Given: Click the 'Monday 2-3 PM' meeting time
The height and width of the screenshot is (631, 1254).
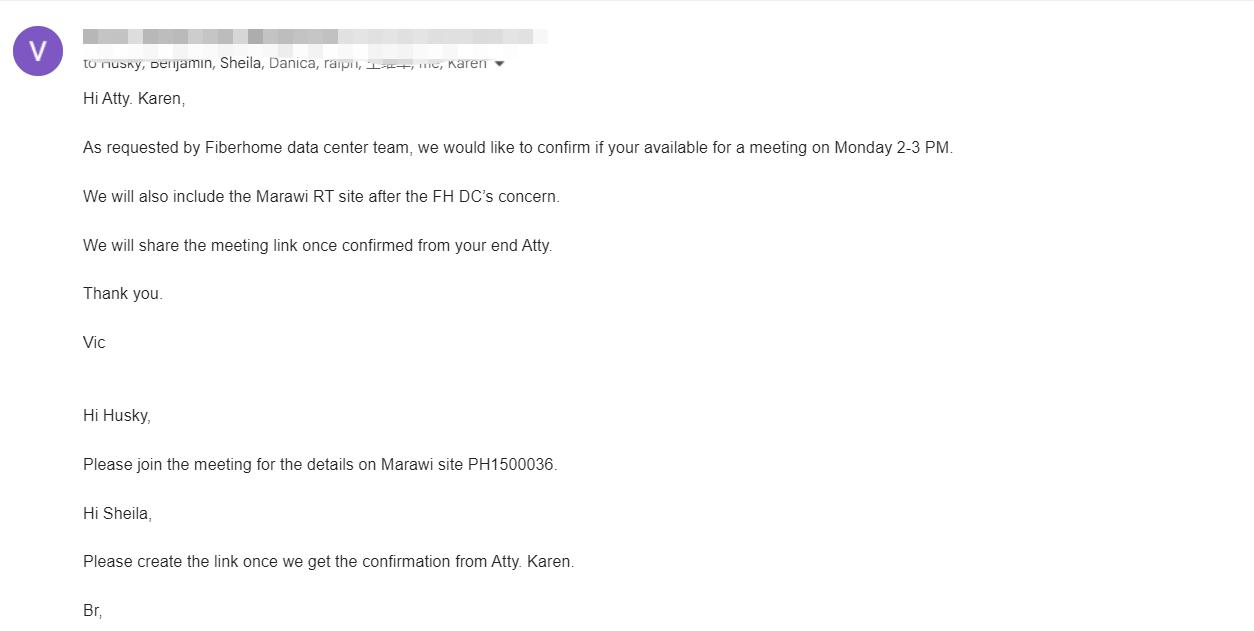Looking at the screenshot, I should (x=893, y=148).
